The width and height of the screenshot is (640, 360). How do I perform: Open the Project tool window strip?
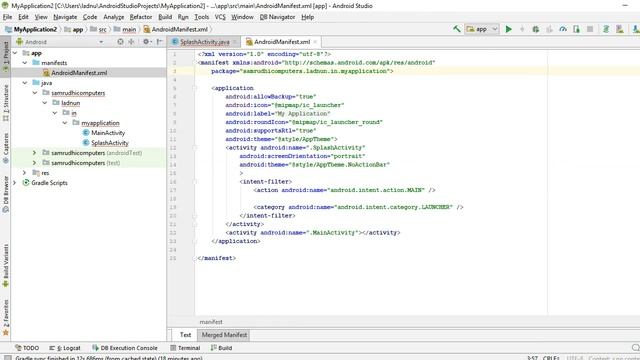[6, 56]
